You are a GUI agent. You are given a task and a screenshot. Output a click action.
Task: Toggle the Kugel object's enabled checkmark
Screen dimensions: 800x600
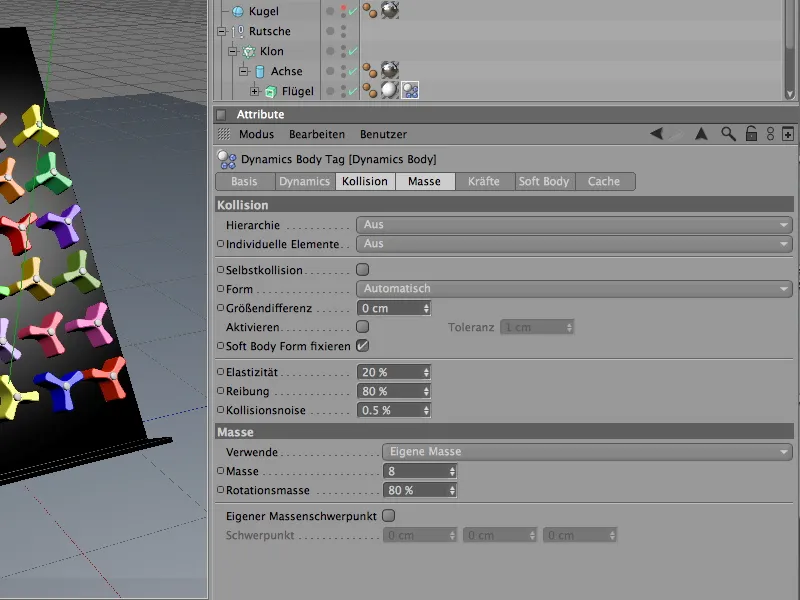pos(353,11)
